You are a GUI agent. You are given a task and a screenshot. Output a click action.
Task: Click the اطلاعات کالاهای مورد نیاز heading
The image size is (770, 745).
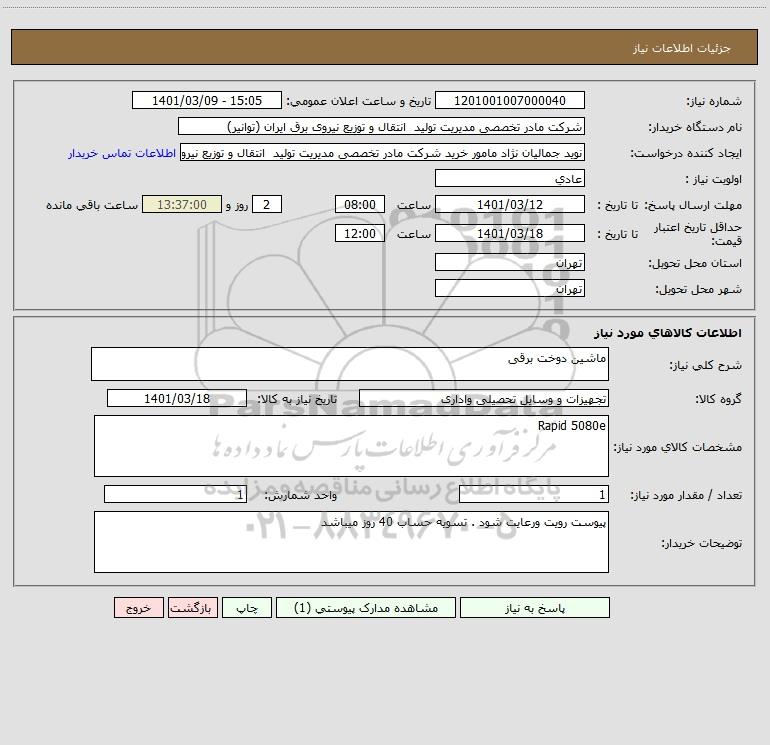tap(668, 333)
